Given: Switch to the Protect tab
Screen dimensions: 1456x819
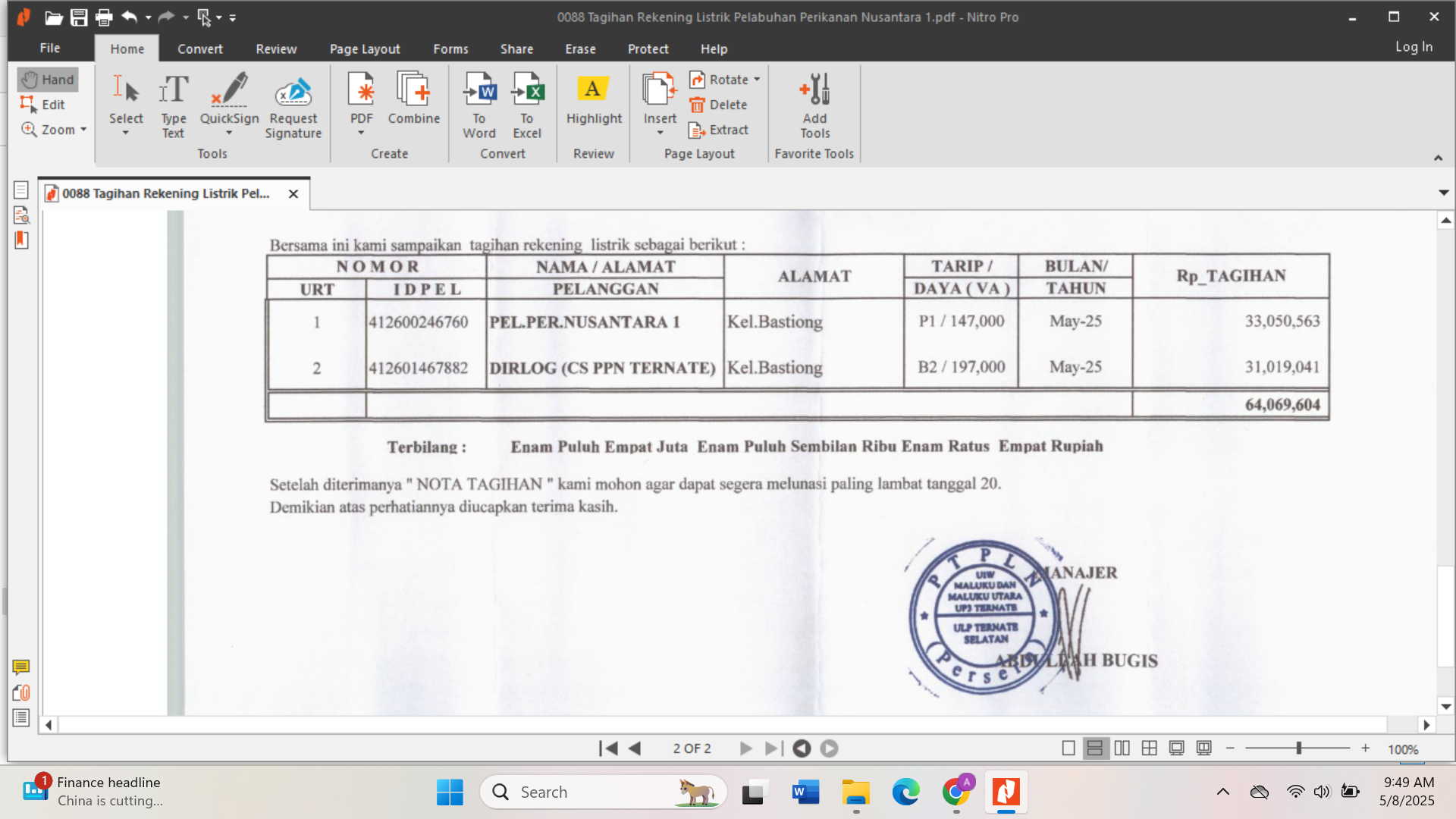Looking at the screenshot, I should click(648, 49).
